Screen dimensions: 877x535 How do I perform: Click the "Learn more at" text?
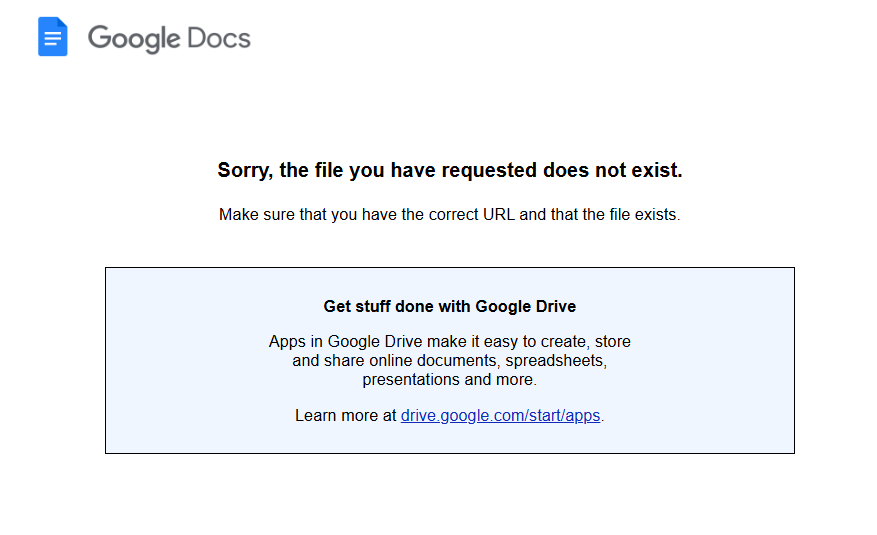tap(345, 415)
